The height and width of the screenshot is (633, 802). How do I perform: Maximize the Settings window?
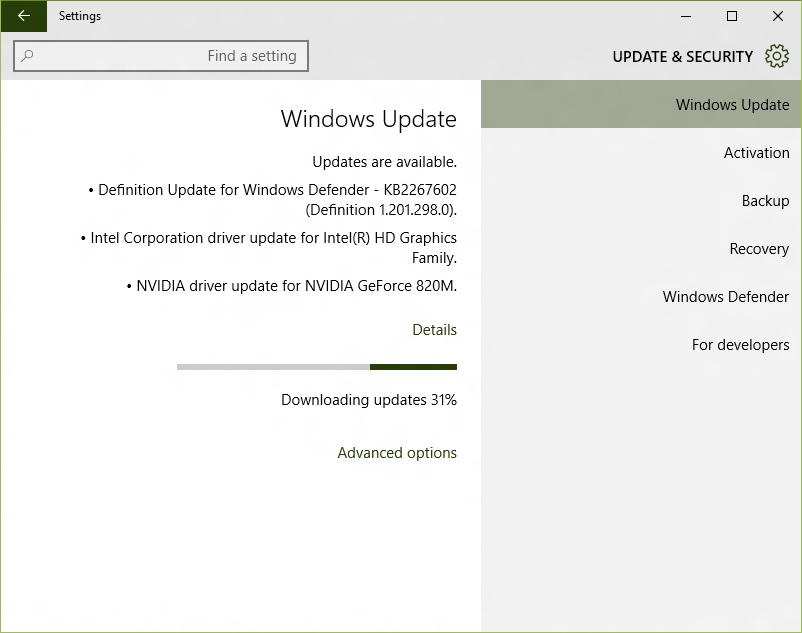(x=732, y=16)
